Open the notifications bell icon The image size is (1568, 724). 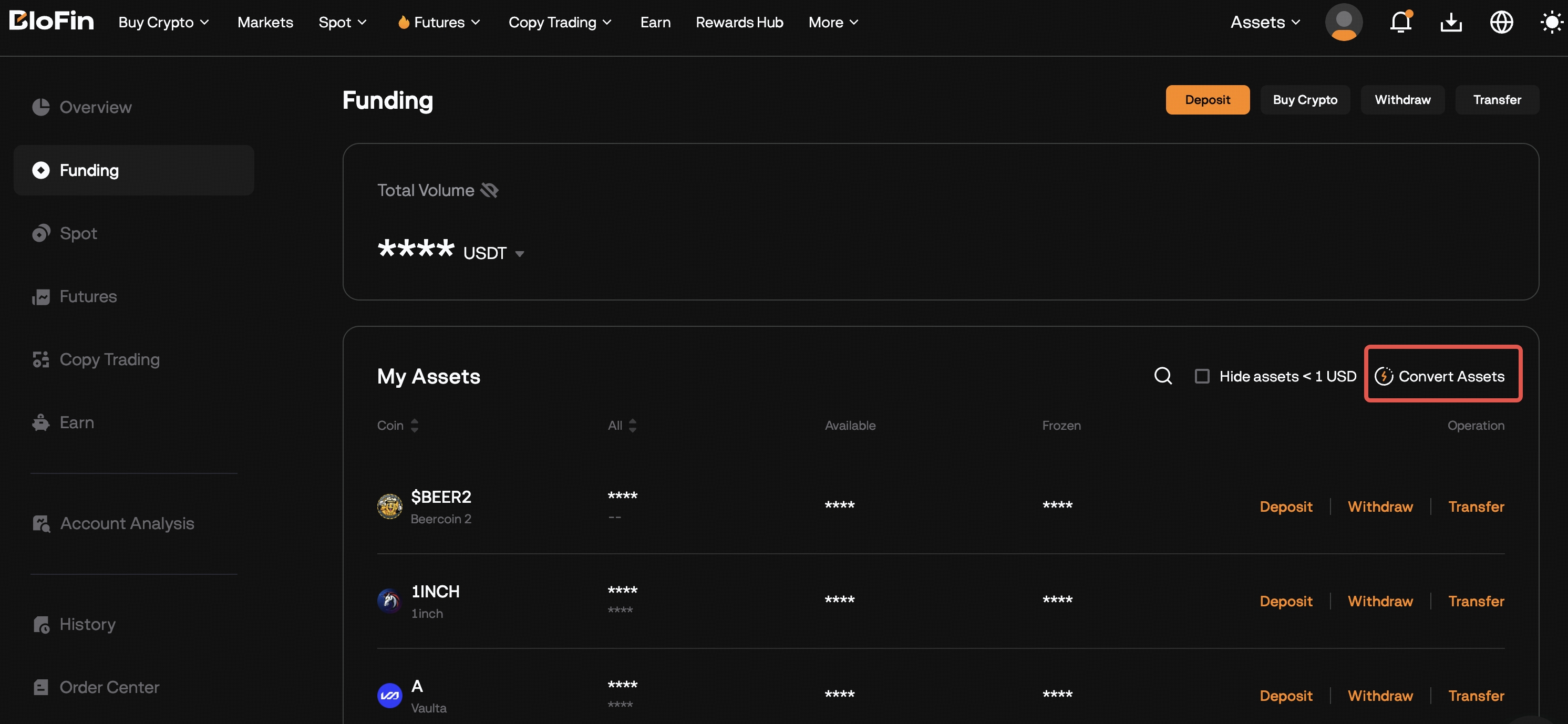click(x=1400, y=23)
